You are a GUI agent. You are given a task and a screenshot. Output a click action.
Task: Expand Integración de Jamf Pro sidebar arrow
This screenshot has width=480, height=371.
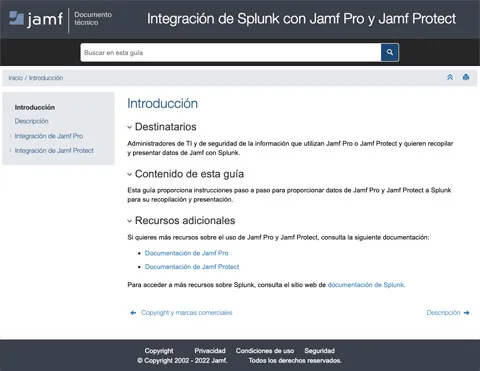[10, 136]
